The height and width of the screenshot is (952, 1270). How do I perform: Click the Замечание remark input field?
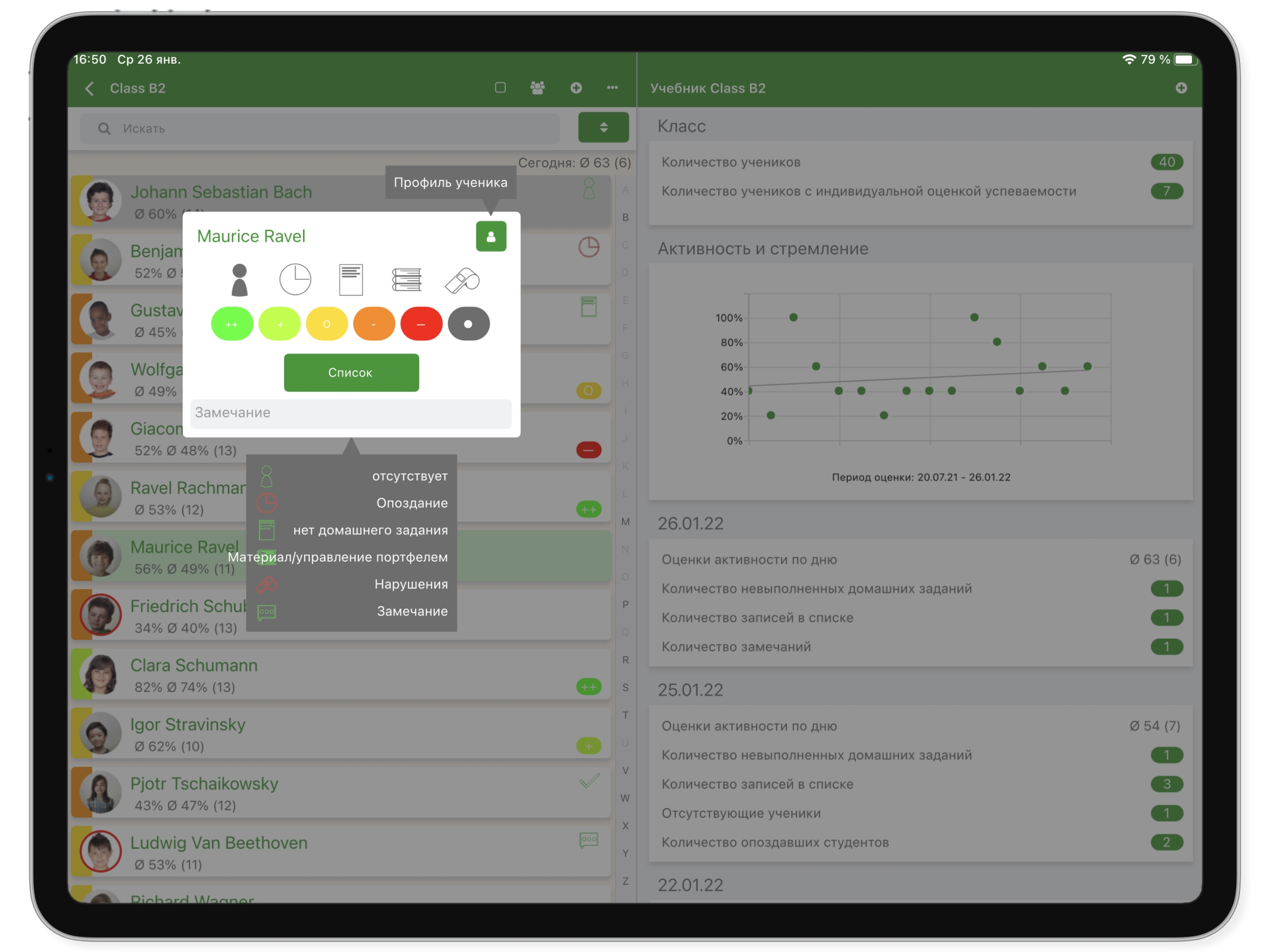tap(351, 413)
